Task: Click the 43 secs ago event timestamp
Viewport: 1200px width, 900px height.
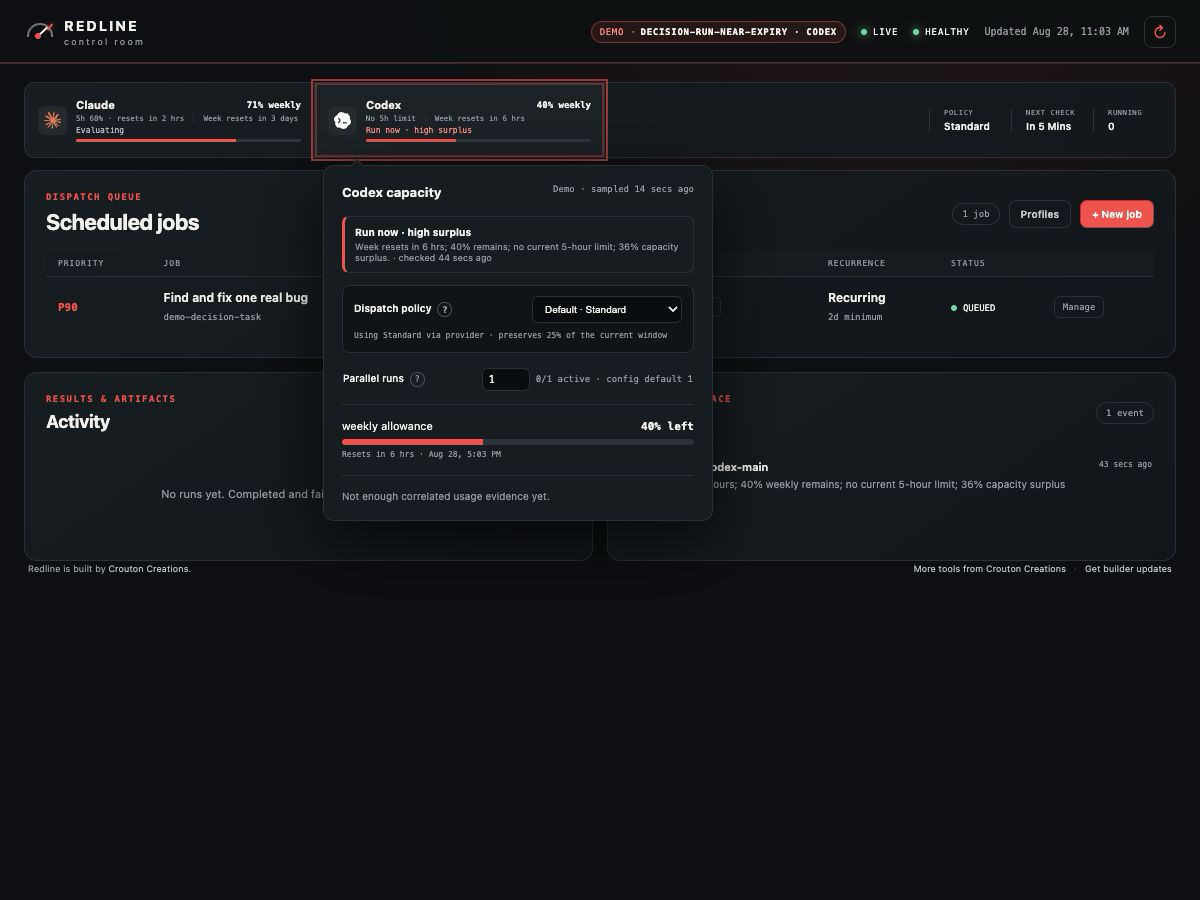Action: (1125, 464)
